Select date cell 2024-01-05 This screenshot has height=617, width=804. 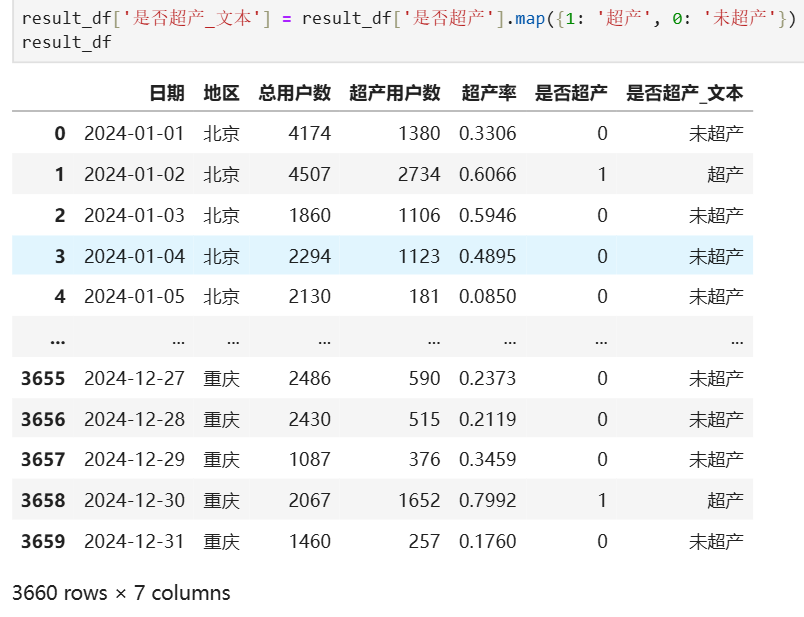point(134,296)
